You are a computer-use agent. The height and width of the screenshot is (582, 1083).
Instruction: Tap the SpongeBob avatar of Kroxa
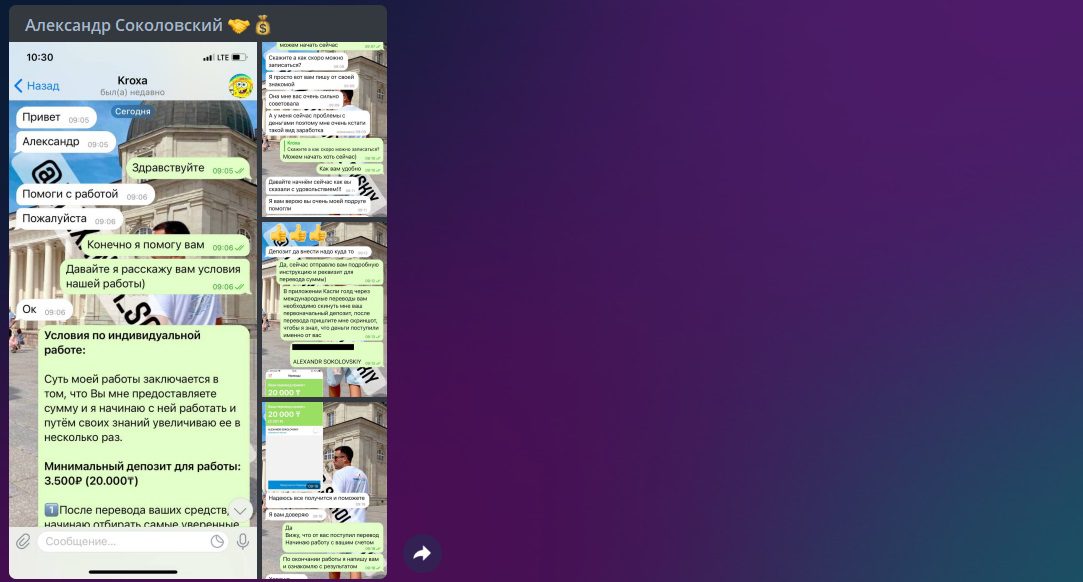[241, 86]
